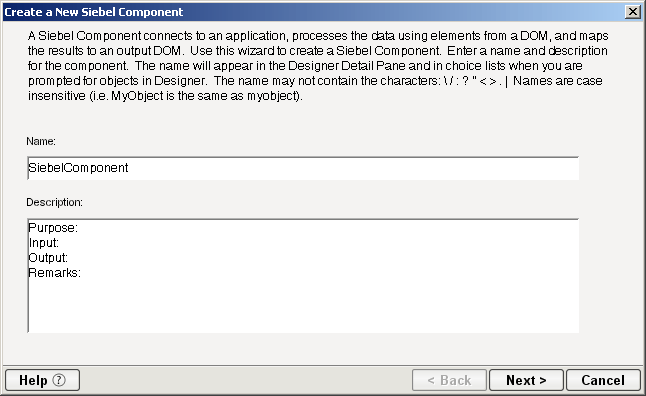The image size is (646, 396).
Task: Click empty area below Remarks in Description box
Action: point(303,307)
